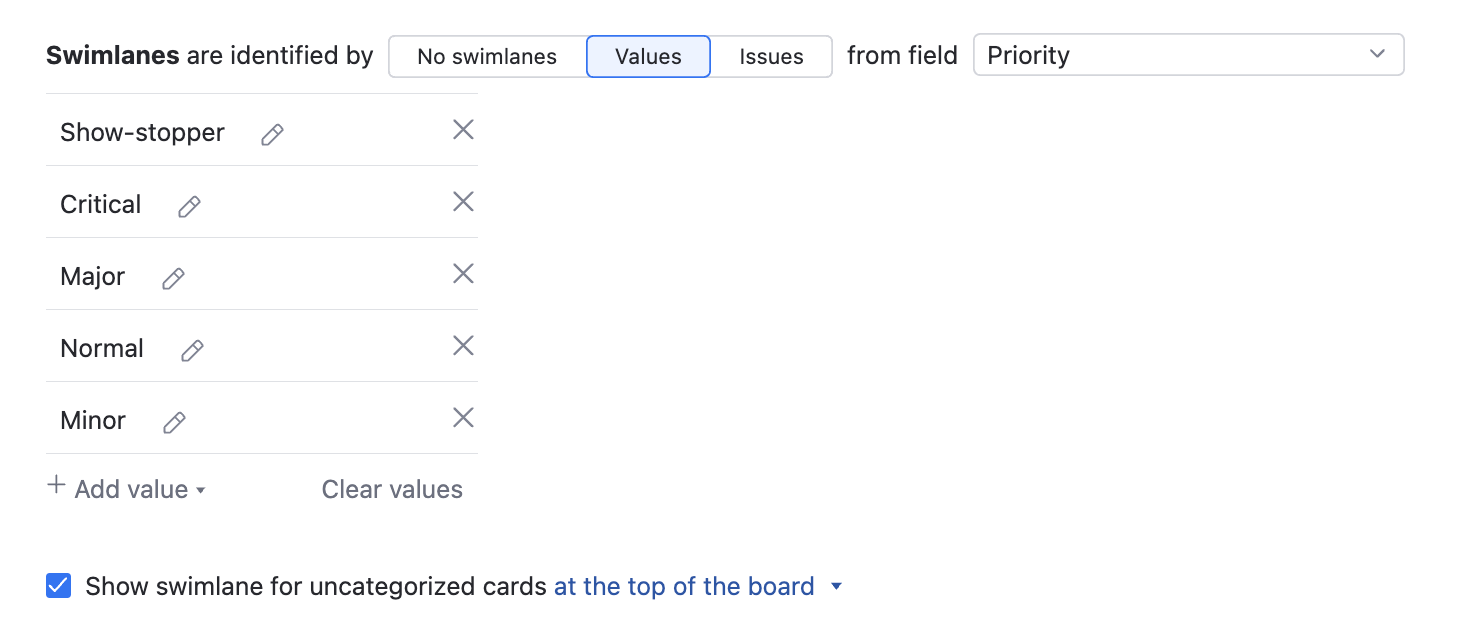Edit the Critical swimlane value
The height and width of the screenshot is (642, 1468).
(x=189, y=207)
